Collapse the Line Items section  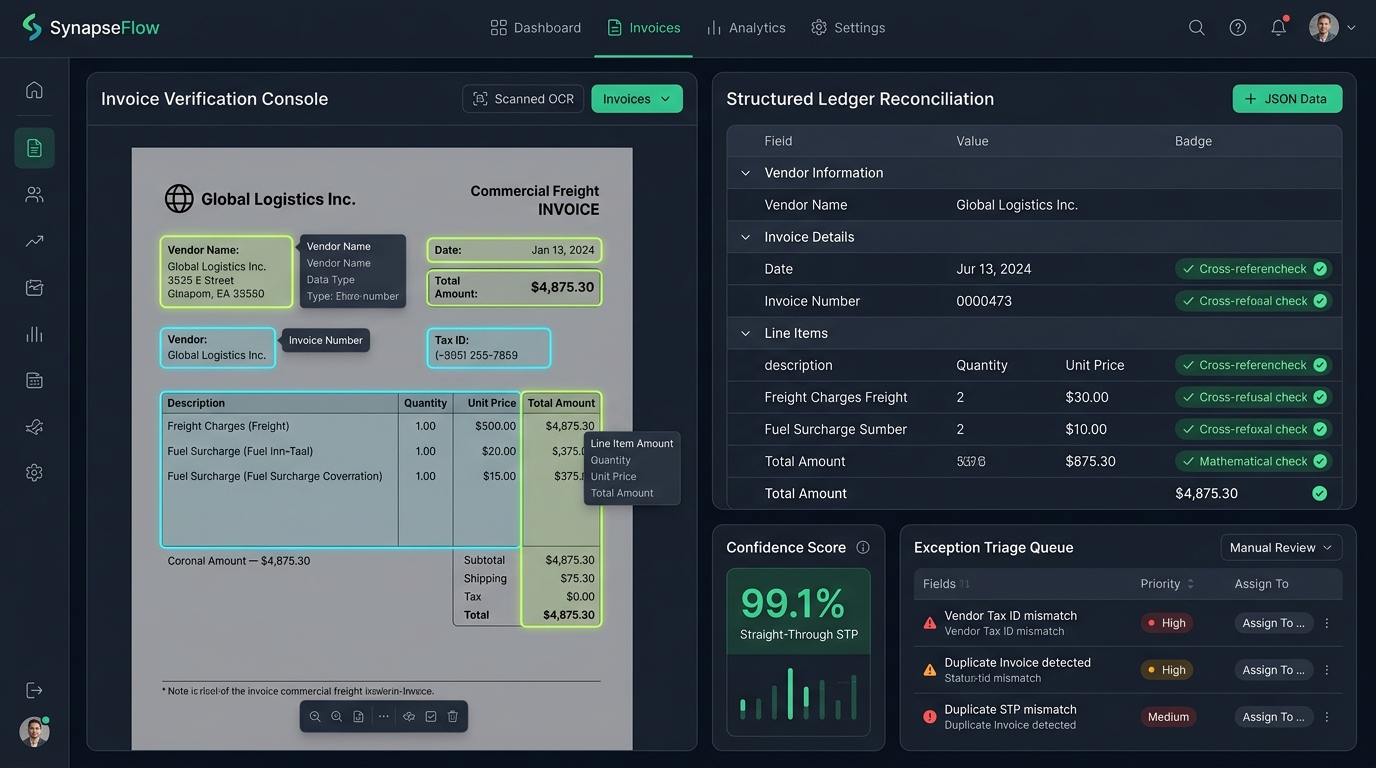tap(745, 333)
